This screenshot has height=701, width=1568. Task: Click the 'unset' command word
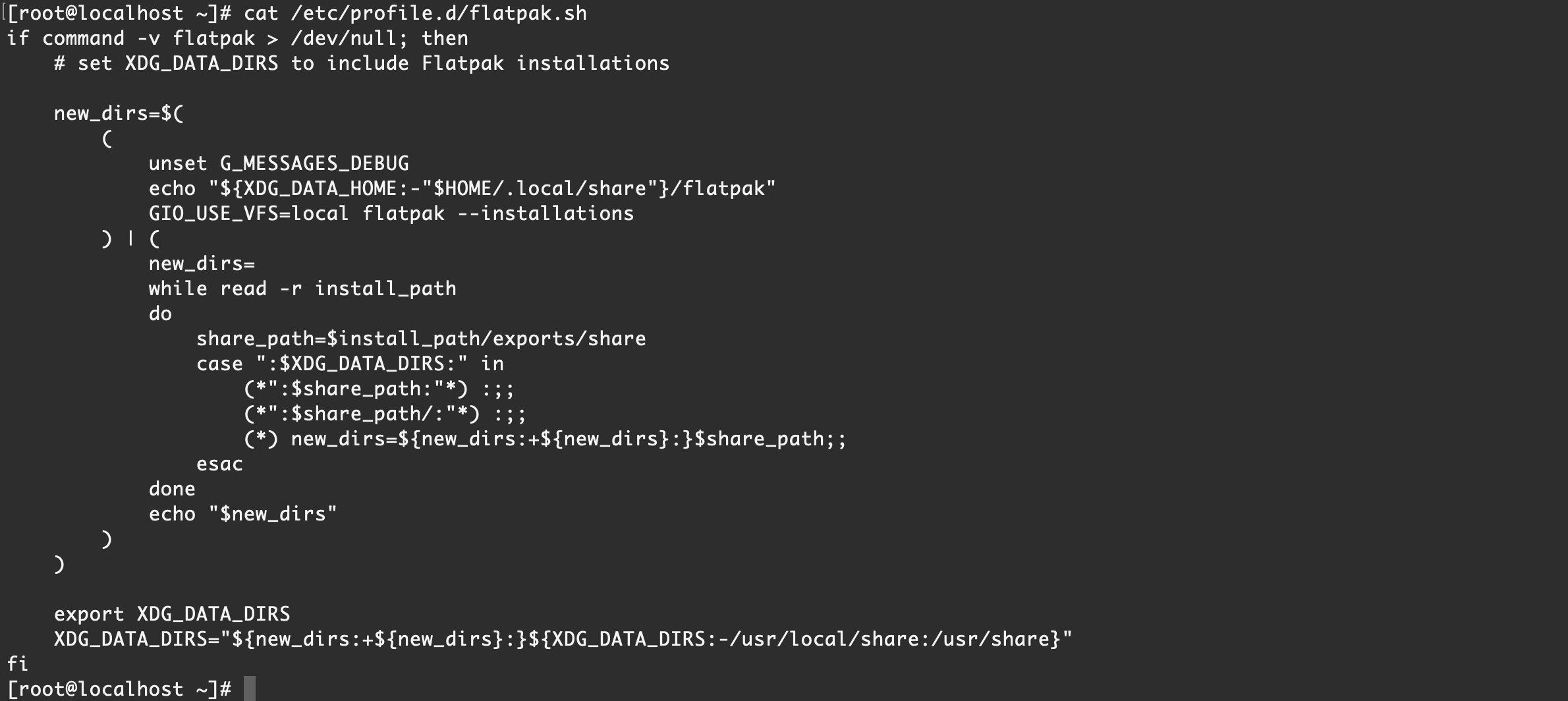pyautogui.click(x=178, y=163)
